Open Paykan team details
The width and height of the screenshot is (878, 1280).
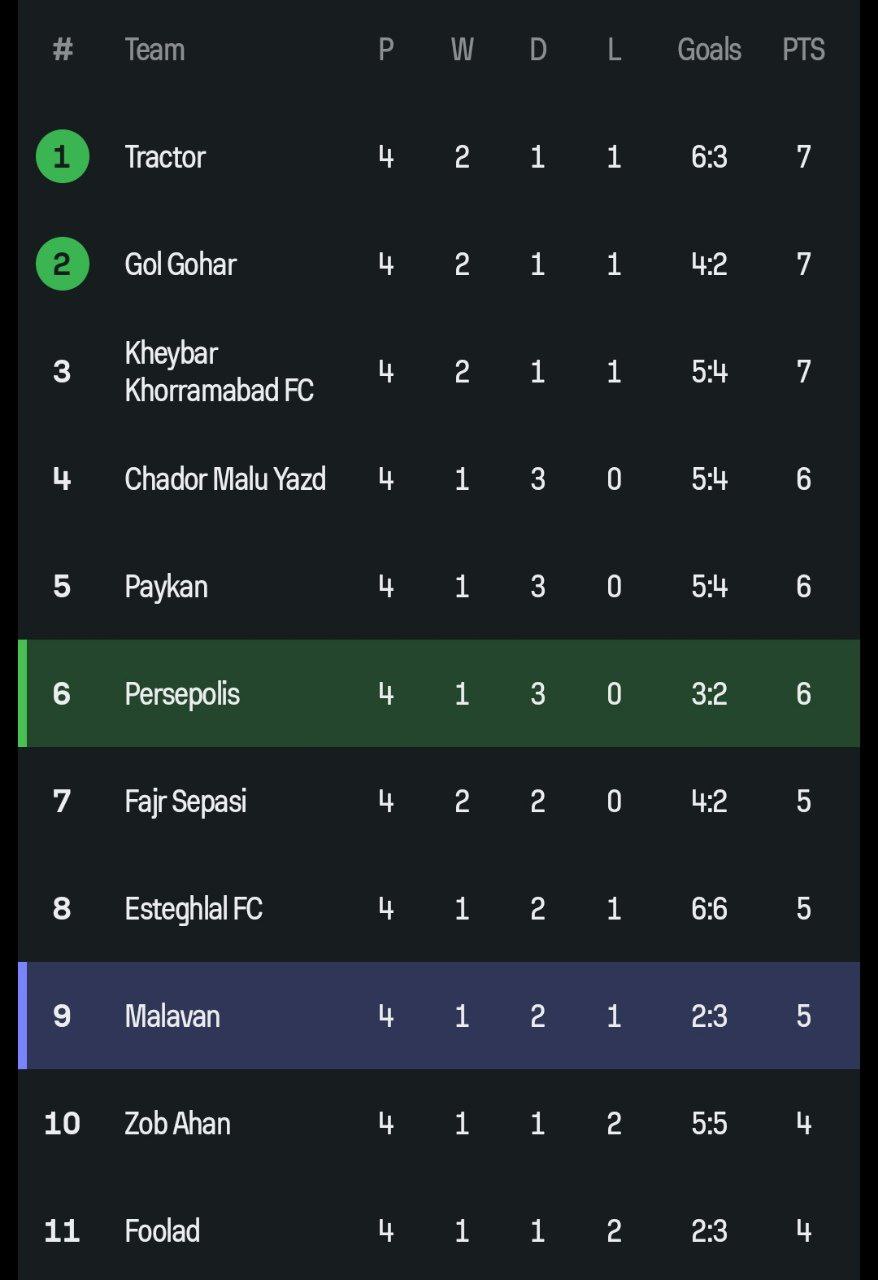(x=166, y=586)
